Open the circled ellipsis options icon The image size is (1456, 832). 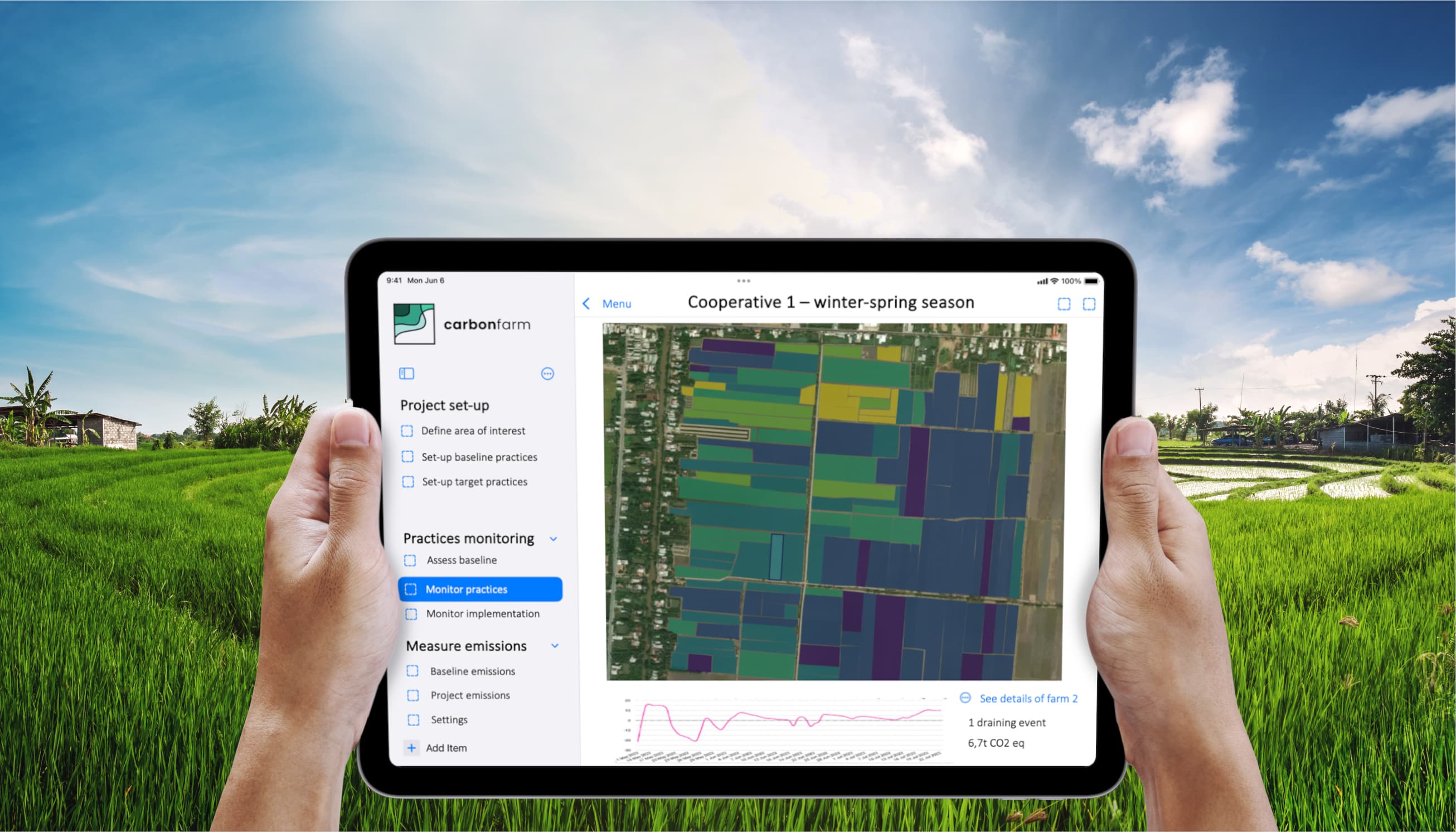coord(547,374)
